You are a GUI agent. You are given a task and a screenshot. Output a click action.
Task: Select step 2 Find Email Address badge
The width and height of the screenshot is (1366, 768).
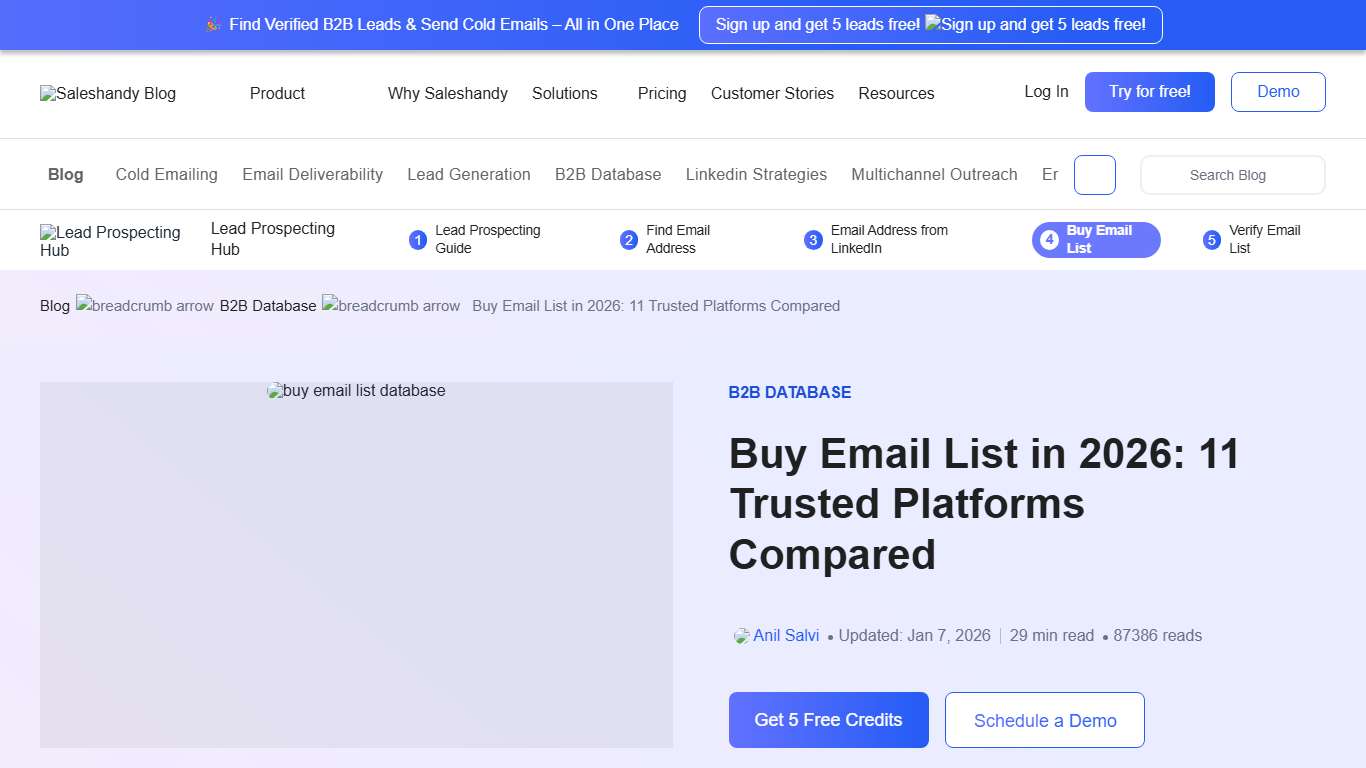[629, 240]
